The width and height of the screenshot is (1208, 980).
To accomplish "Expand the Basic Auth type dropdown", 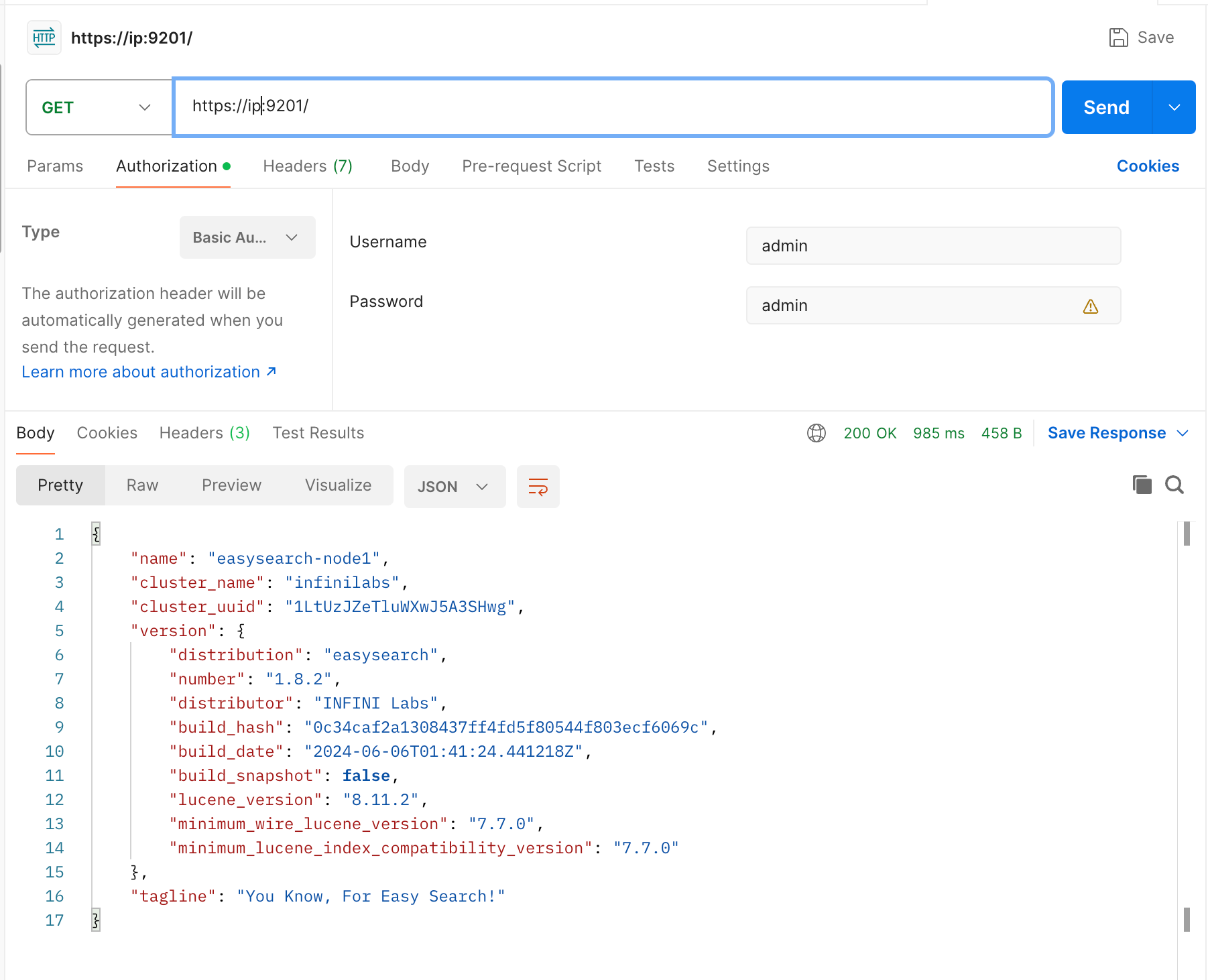I will pyautogui.click(x=247, y=237).
